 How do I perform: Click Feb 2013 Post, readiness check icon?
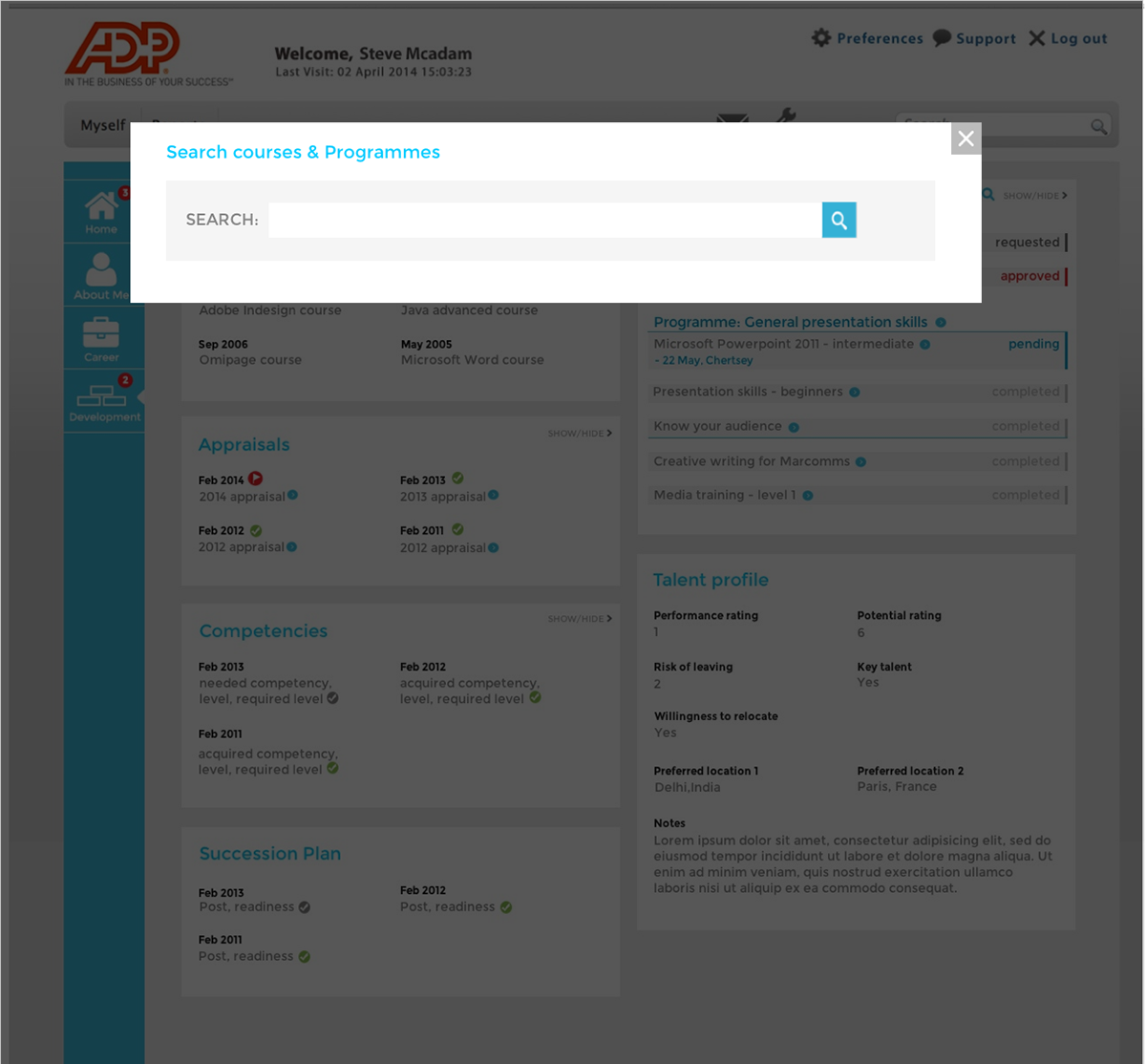[x=304, y=907]
